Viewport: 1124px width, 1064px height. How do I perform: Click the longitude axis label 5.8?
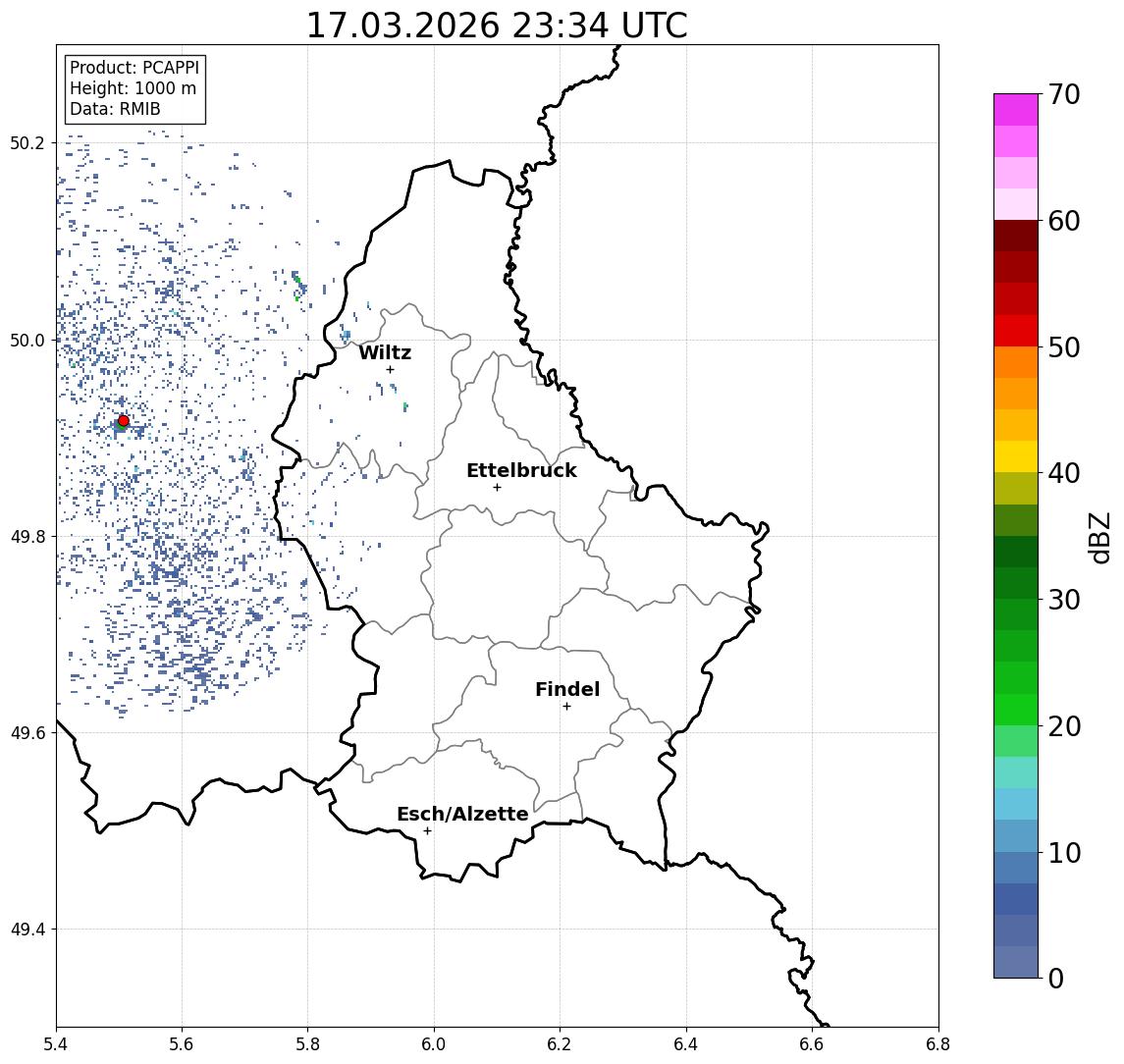click(x=308, y=1044)
